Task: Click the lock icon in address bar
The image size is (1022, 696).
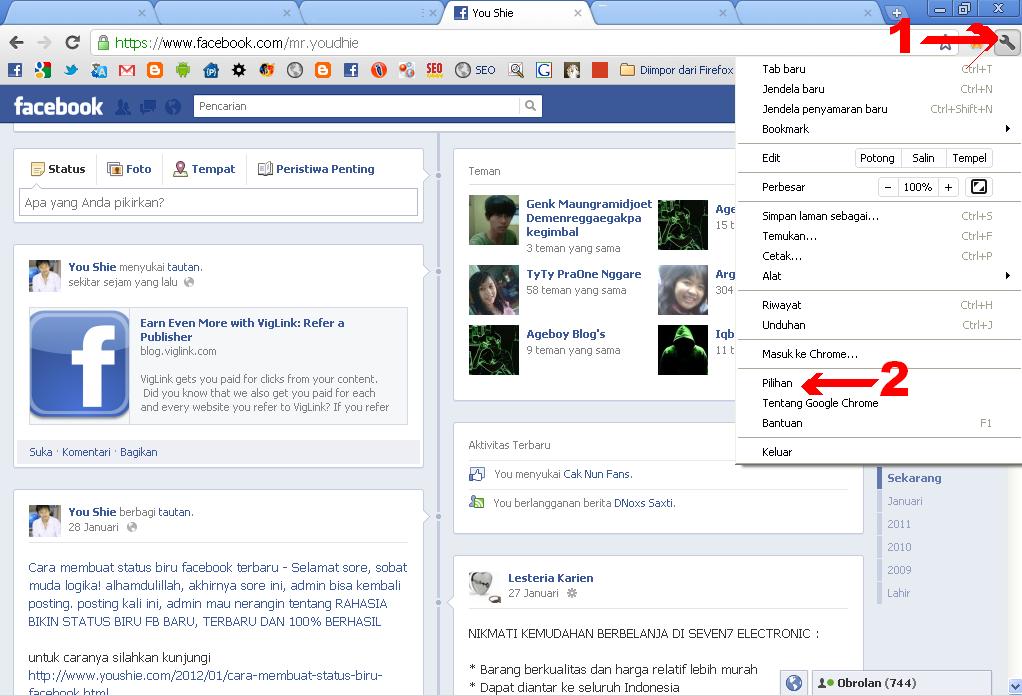Action: (x=103, y=43)
